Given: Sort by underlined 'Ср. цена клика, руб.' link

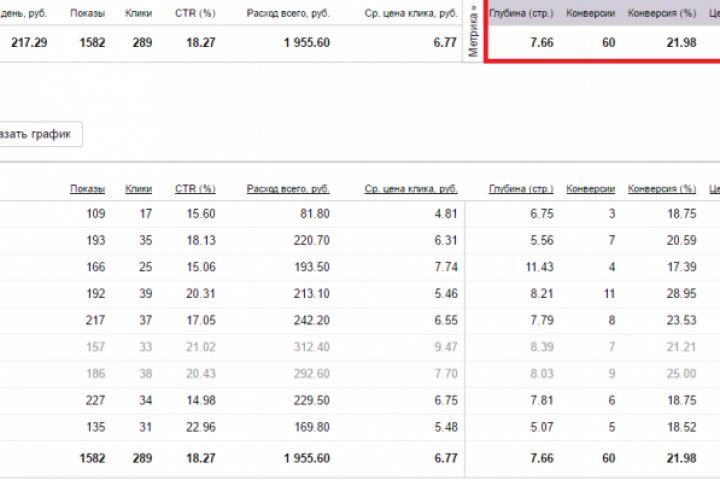Looking at the screenshot, I should coord(411,189).
